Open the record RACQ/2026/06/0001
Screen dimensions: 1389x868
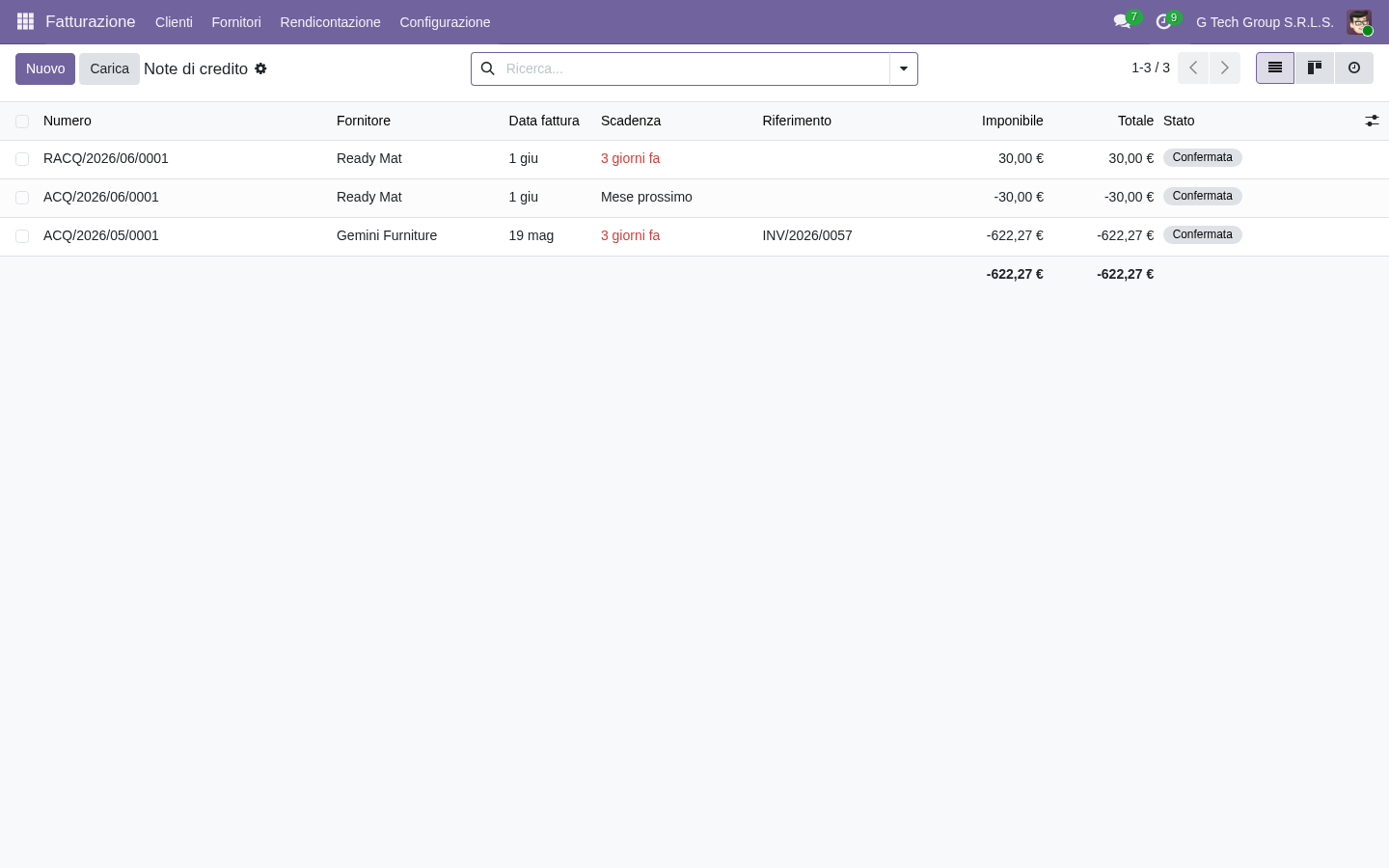(x=106, y=158)
